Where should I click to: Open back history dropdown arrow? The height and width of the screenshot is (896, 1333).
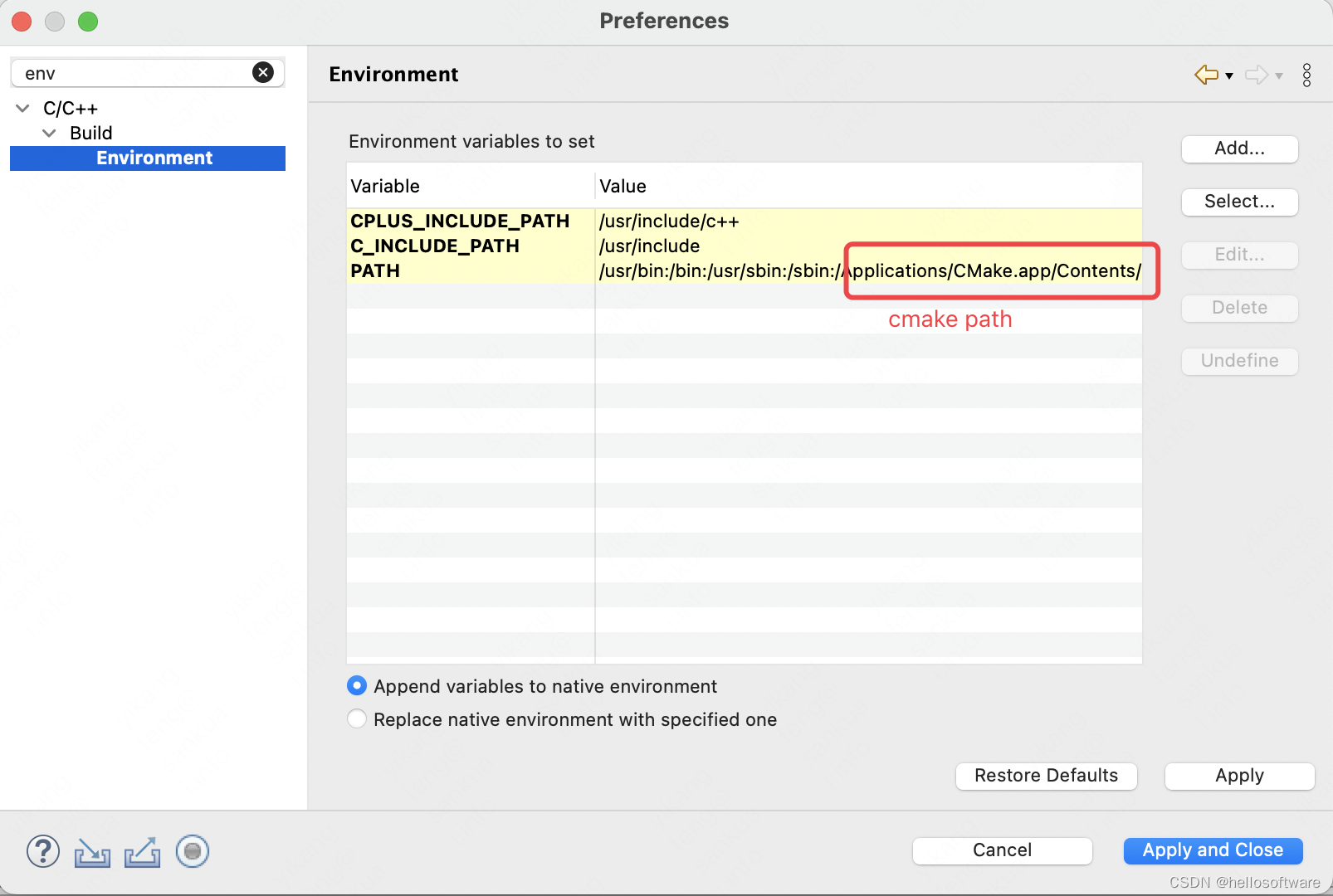coord(1229,75)
